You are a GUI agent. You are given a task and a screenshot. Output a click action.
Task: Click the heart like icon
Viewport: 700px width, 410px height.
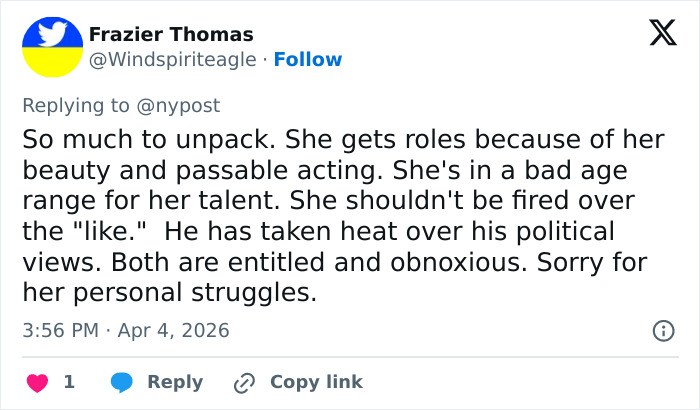[x=35, y=382]
